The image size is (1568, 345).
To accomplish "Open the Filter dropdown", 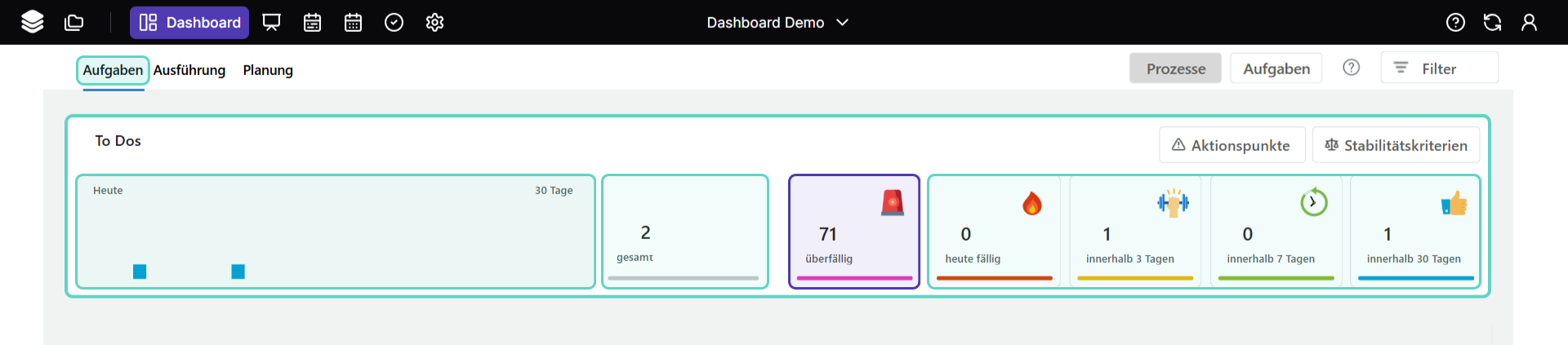I will [x=1439, y=69].
